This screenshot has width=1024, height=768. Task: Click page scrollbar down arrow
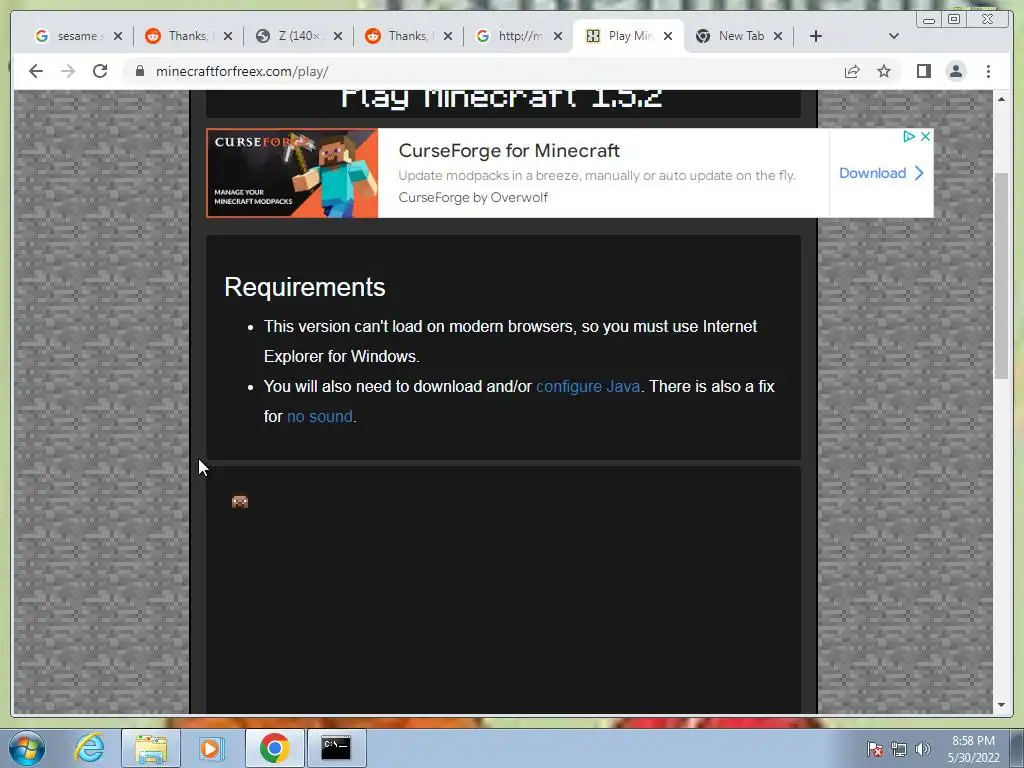[1001, 705]
